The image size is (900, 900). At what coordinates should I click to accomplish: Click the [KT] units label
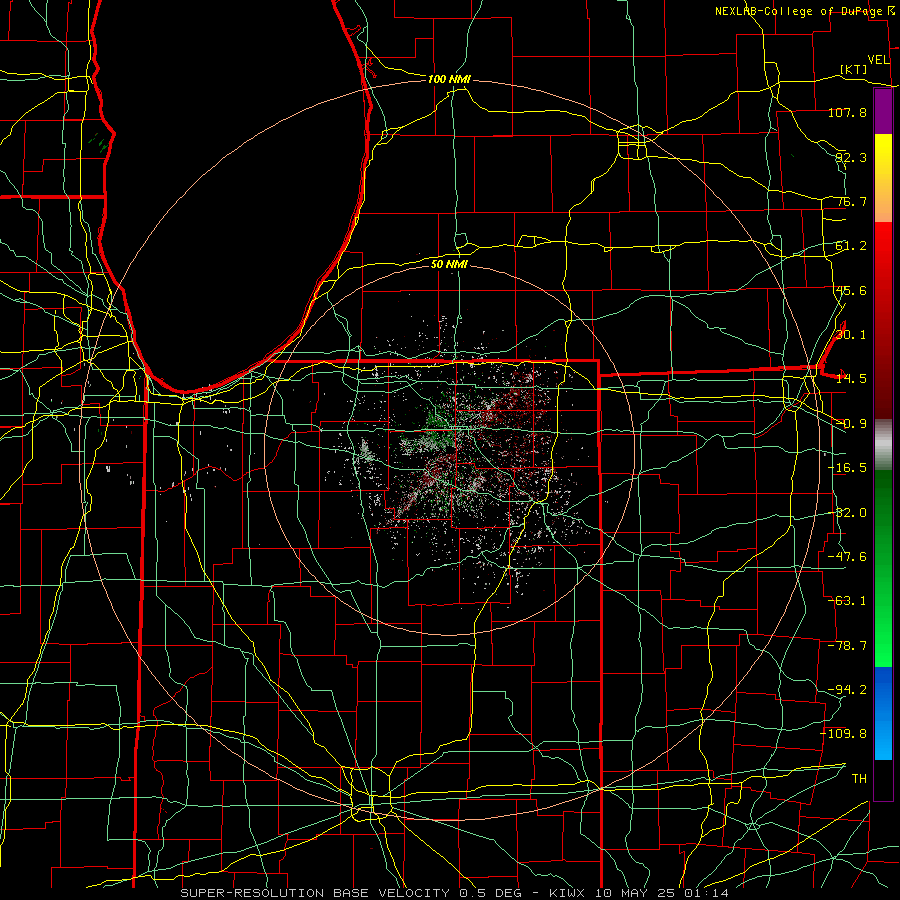tap(854, 70)
